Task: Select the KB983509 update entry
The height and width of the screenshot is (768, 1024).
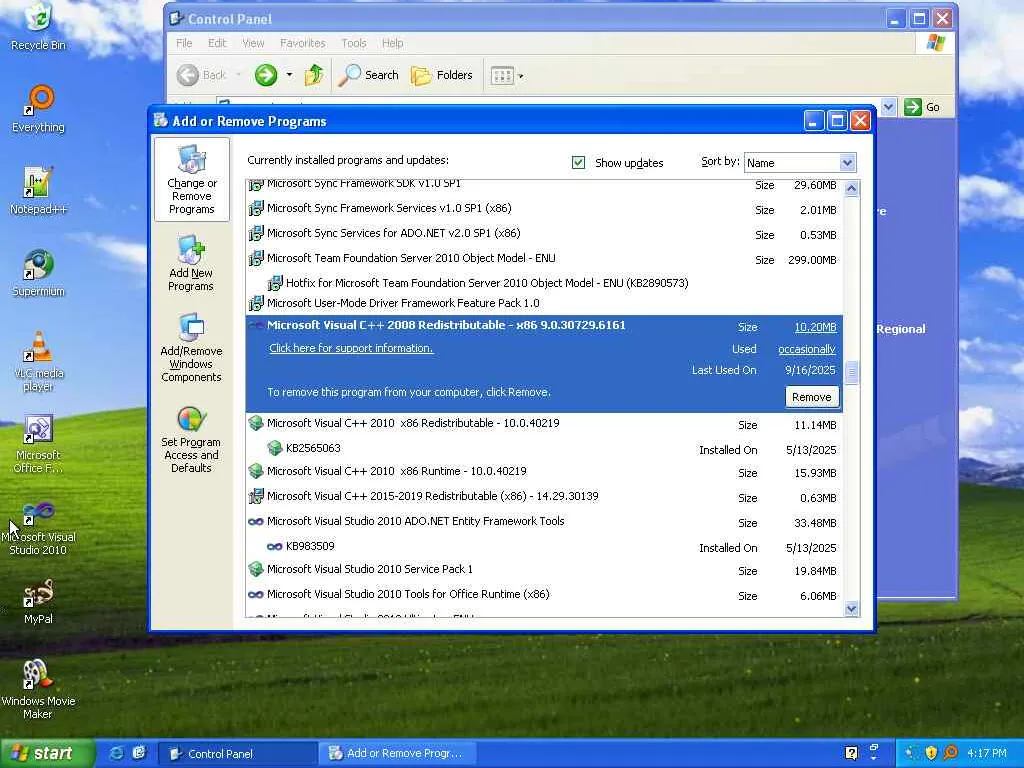Action: coord(545,547)
